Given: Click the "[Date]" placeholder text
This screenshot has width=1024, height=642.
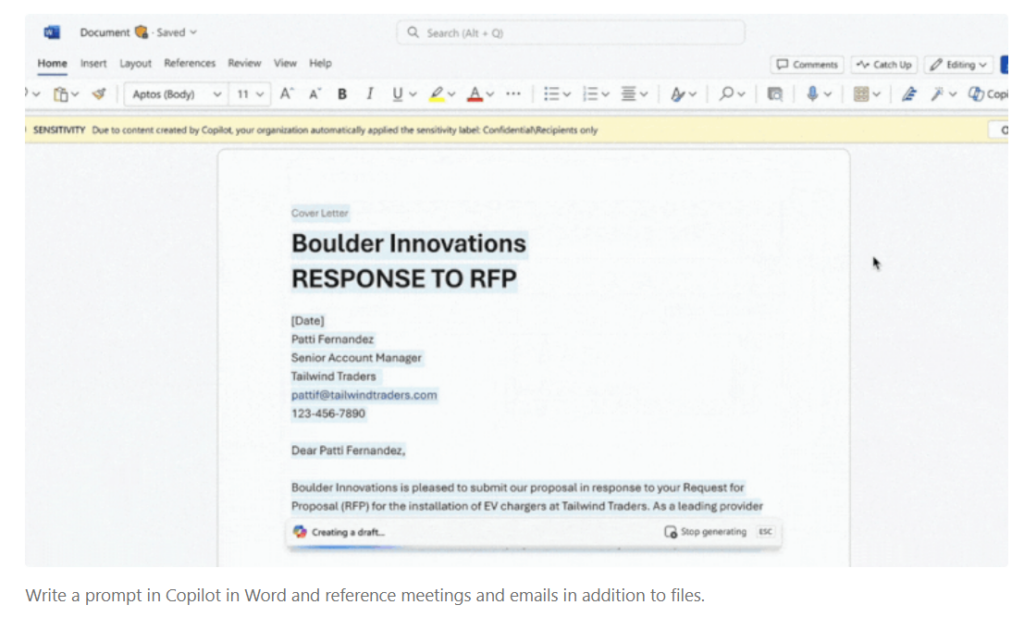Looking at the screenshot, I should [308, 320].
